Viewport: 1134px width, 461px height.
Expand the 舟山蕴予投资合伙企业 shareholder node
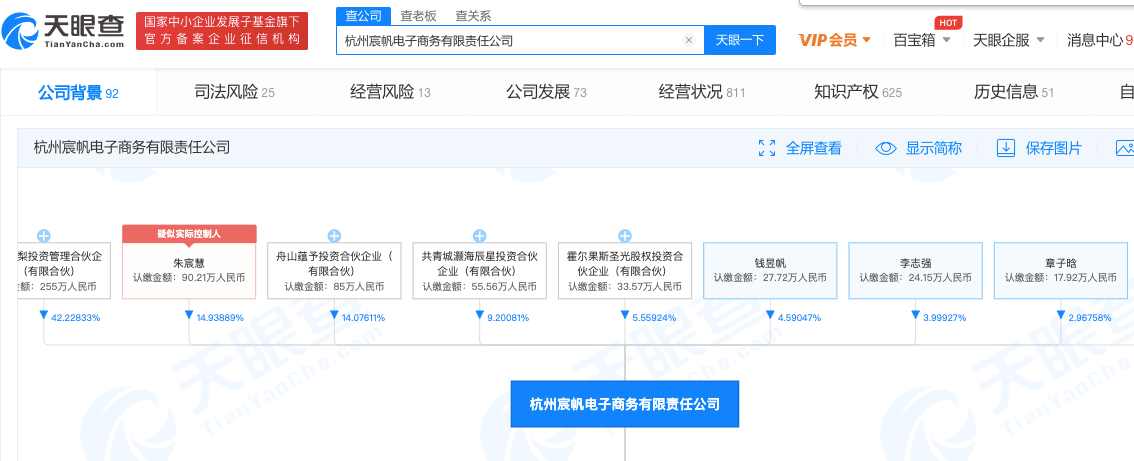tap(334, 236)
